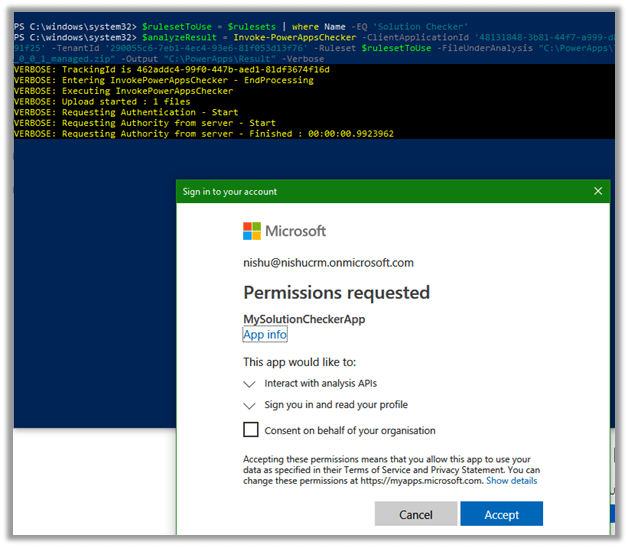Image resolution: width=628 pixels, height=547 pixels.
Task: Click the Microsoft four-square logo
Action: click(252, 231)
